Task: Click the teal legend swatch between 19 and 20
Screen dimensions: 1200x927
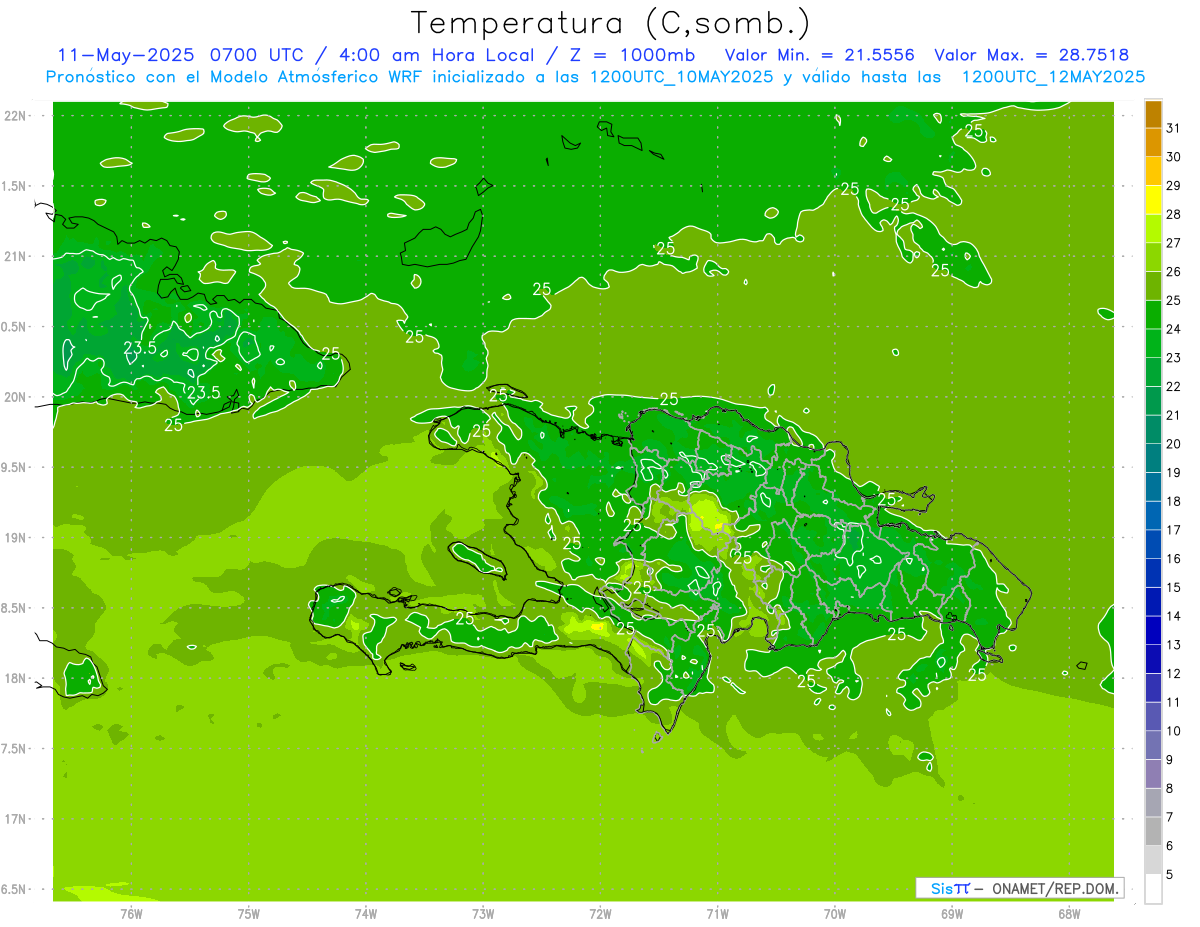Action: 1153,458
